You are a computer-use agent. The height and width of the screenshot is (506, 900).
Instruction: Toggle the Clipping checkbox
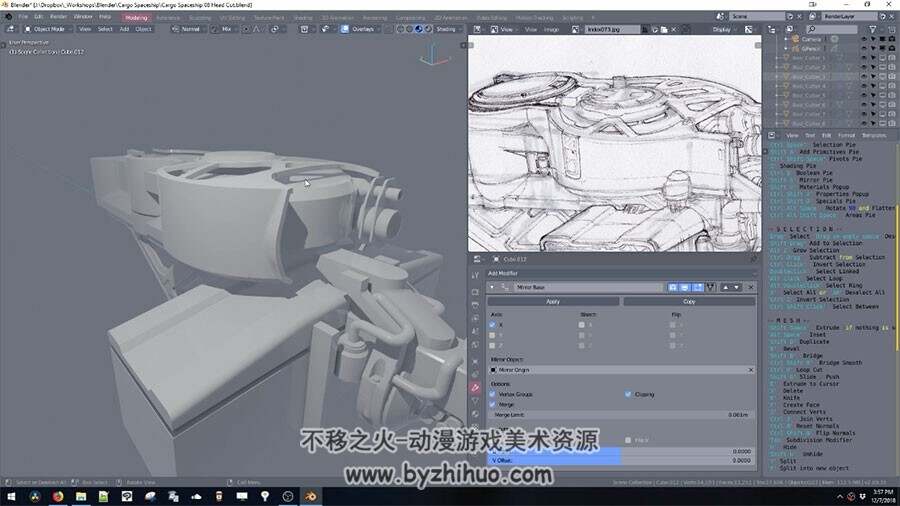coord(628,395)
